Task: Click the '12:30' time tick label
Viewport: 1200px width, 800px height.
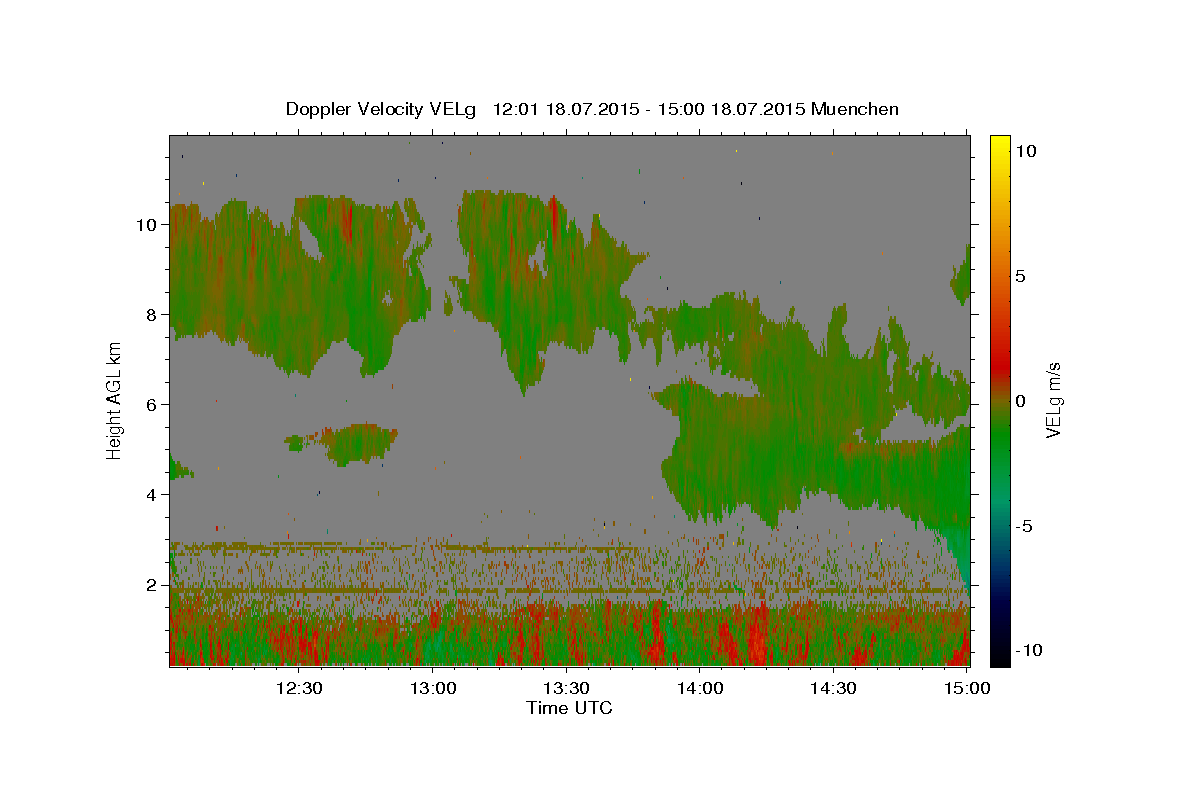Action: point(299,688)
